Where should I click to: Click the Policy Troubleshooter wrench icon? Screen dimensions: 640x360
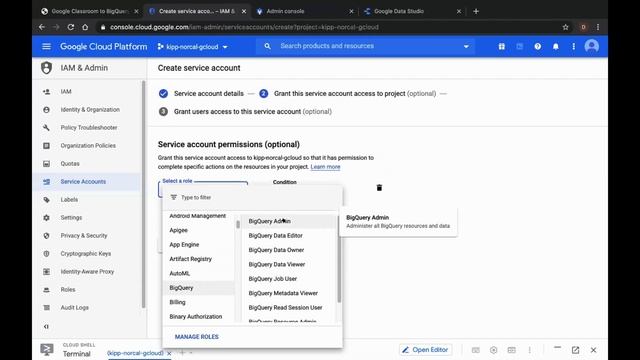click(x=47, y=128)
